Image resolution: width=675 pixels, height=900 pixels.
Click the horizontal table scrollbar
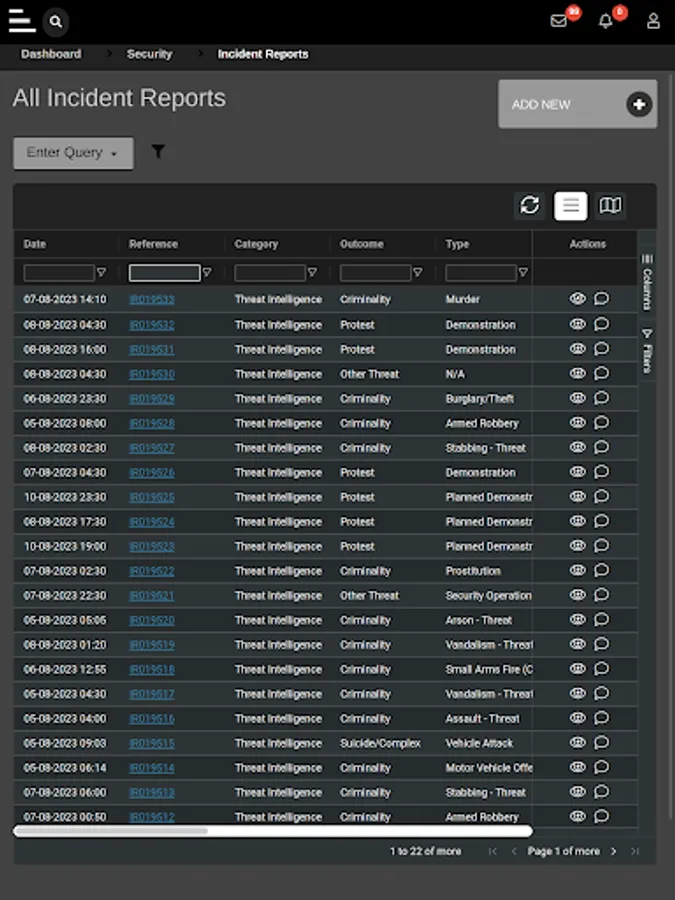(x=110, y=830)
